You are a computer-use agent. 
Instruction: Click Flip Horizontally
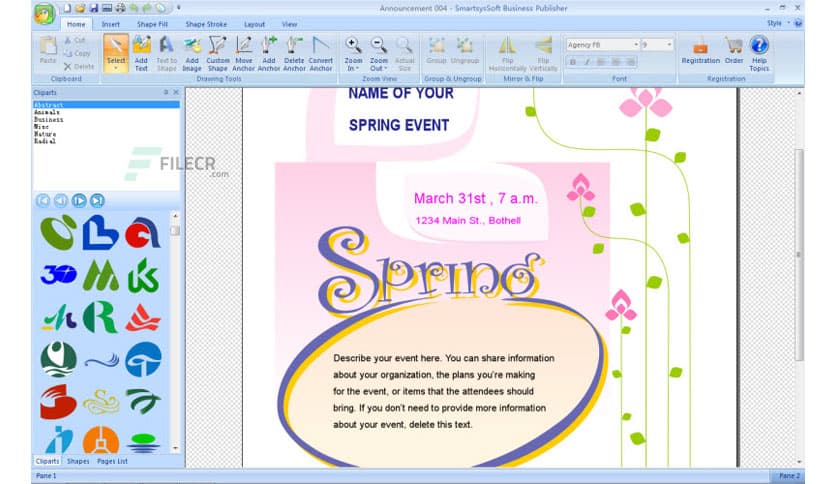pos(508,53)
